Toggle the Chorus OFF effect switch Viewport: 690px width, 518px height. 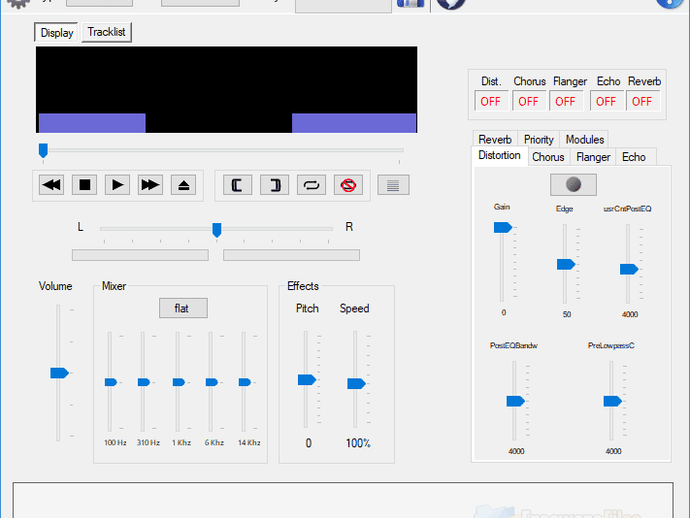coord(529,101)
